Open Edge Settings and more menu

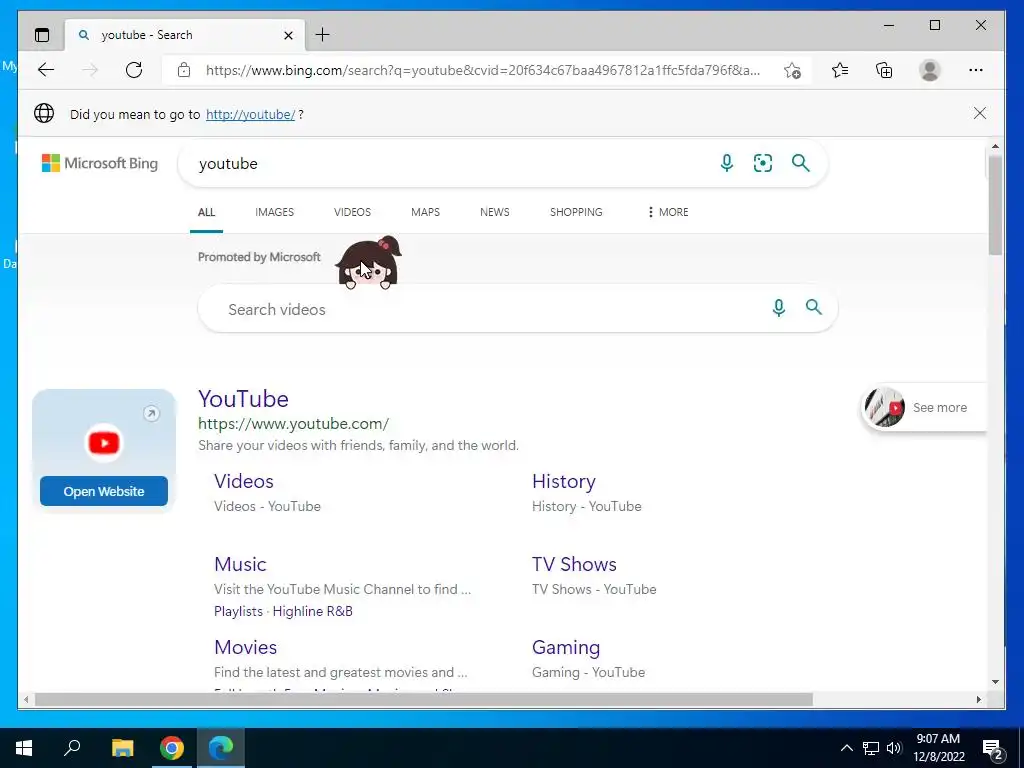pos(976,70)
